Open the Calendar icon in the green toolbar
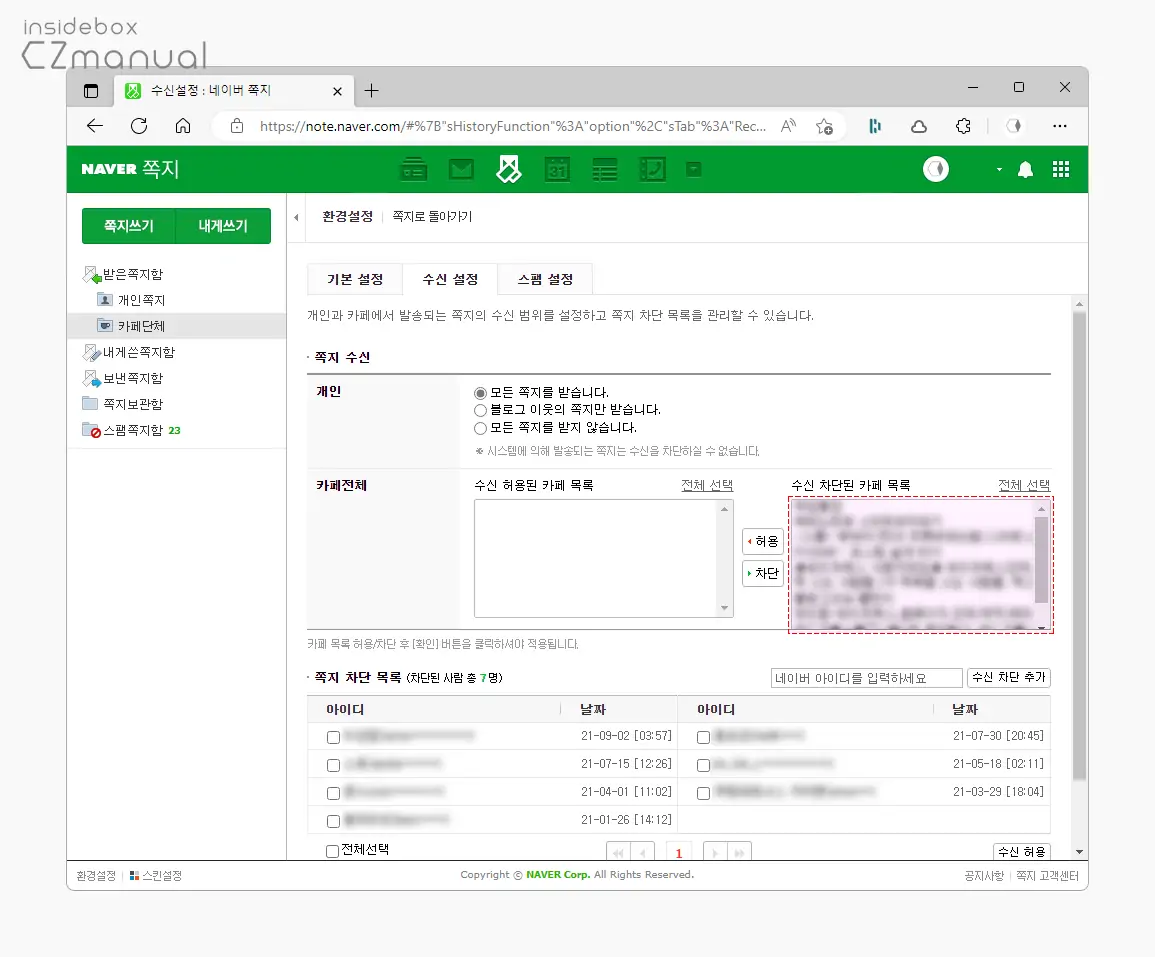This screenshot has width=1155, height=957. (x=557, y=169)
